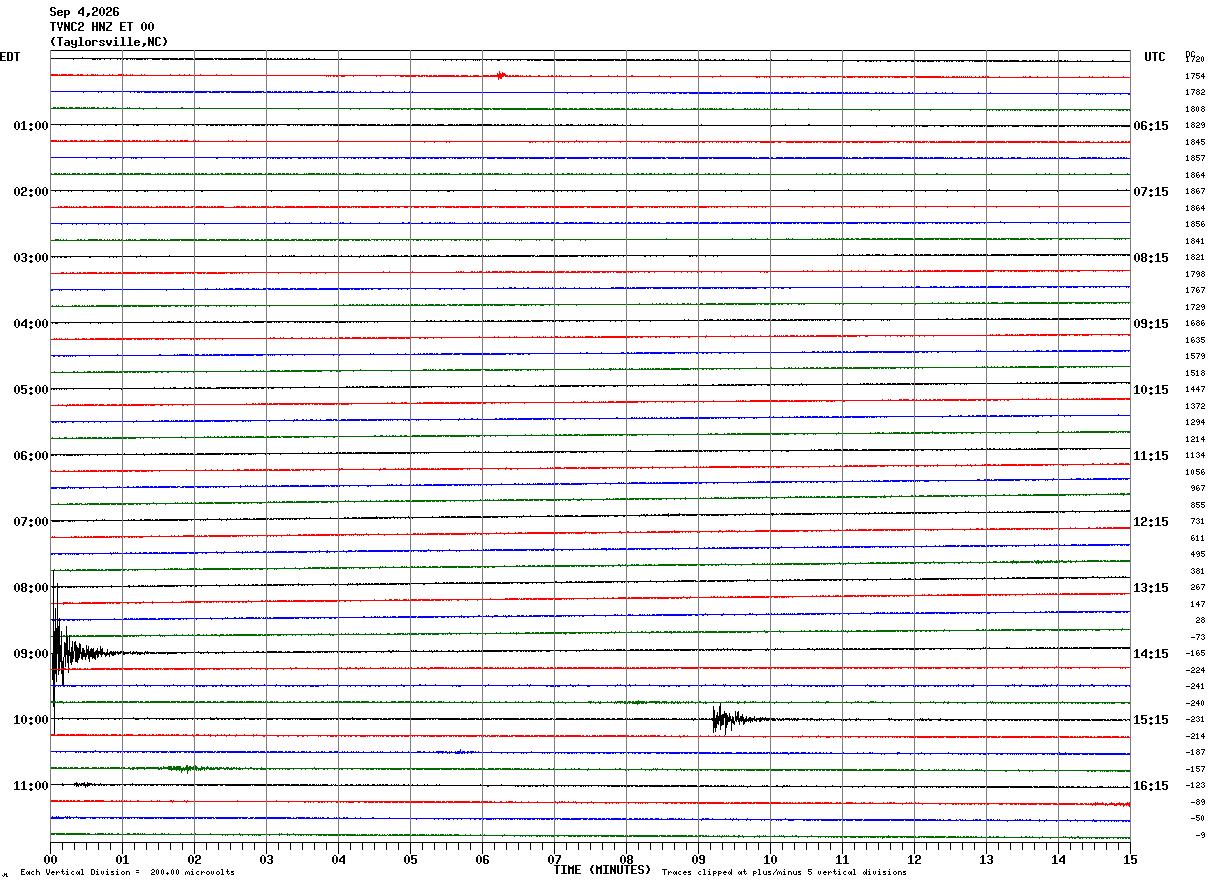Select the DC offset column header
Image resolution: width=1210 pixels, height=886 pixels.
click(x=1190, y=54)
